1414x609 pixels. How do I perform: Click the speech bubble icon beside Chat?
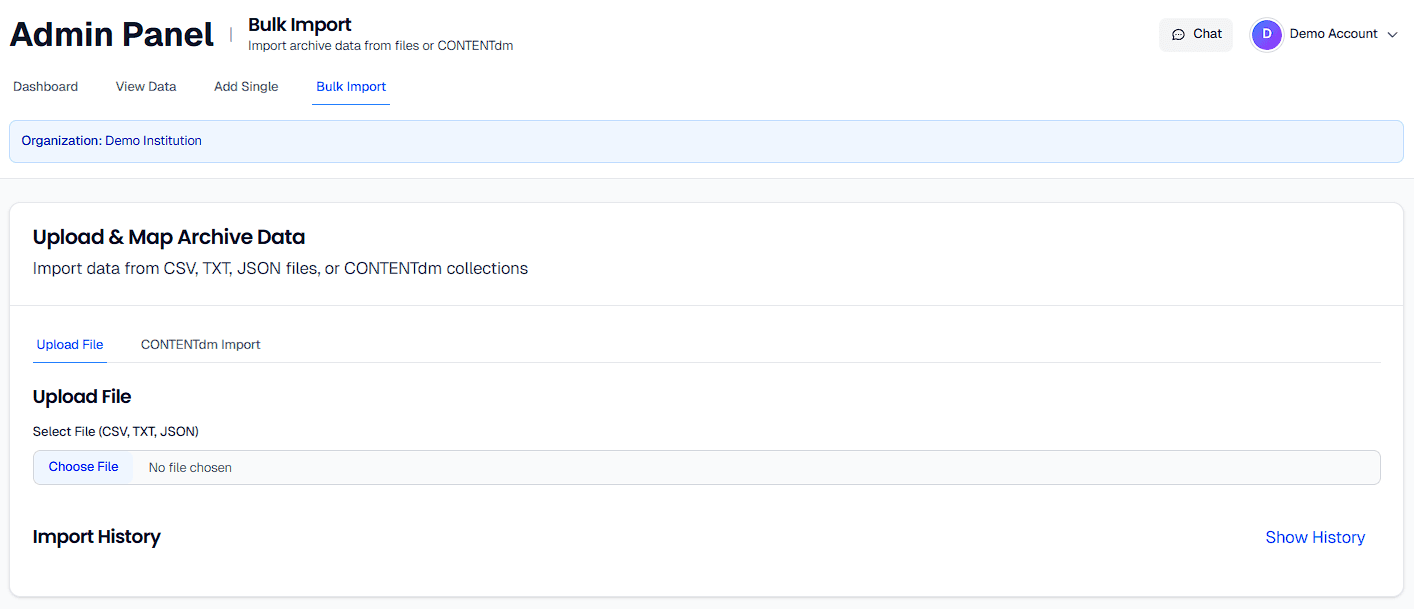tap(1180, 33)
